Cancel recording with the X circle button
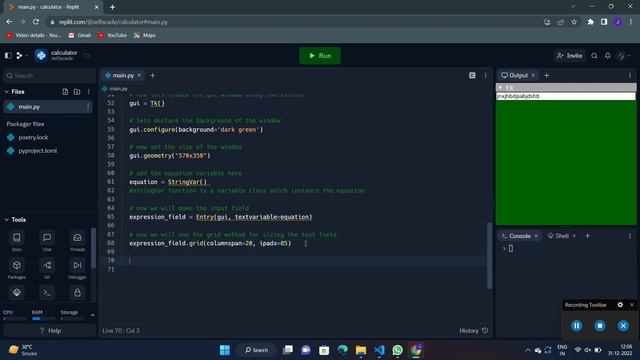 pos(623,326)
